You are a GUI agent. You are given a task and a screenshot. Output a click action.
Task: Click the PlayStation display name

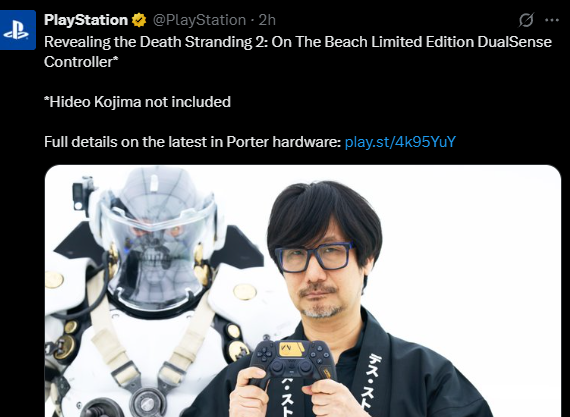86,20
